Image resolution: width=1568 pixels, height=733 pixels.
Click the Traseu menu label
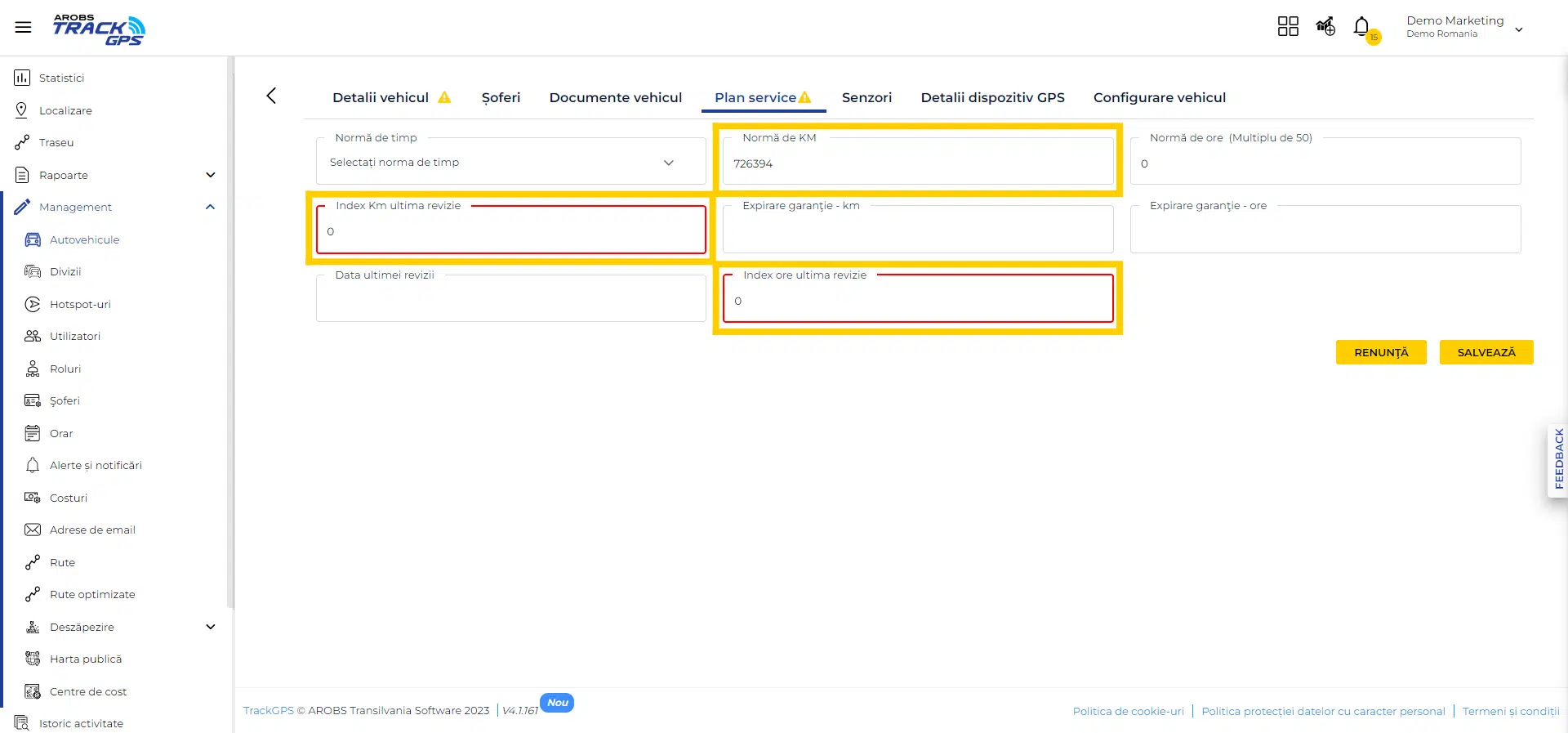[x=56, y=142]
